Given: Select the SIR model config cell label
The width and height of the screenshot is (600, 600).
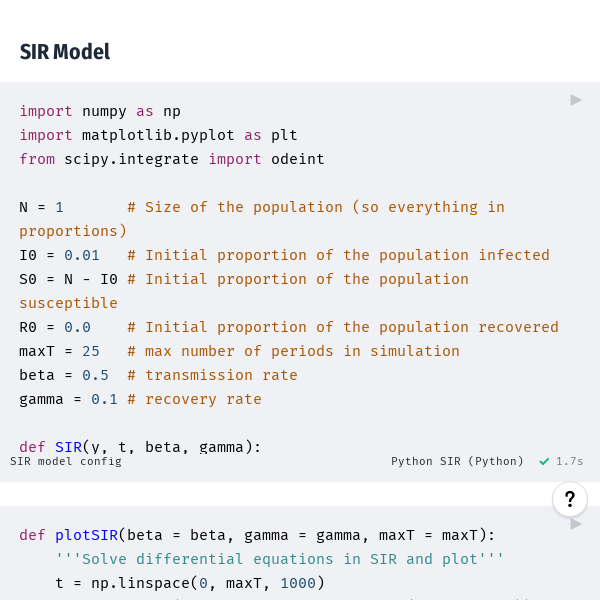Looking at the screenshot, I should coord(66,461).
